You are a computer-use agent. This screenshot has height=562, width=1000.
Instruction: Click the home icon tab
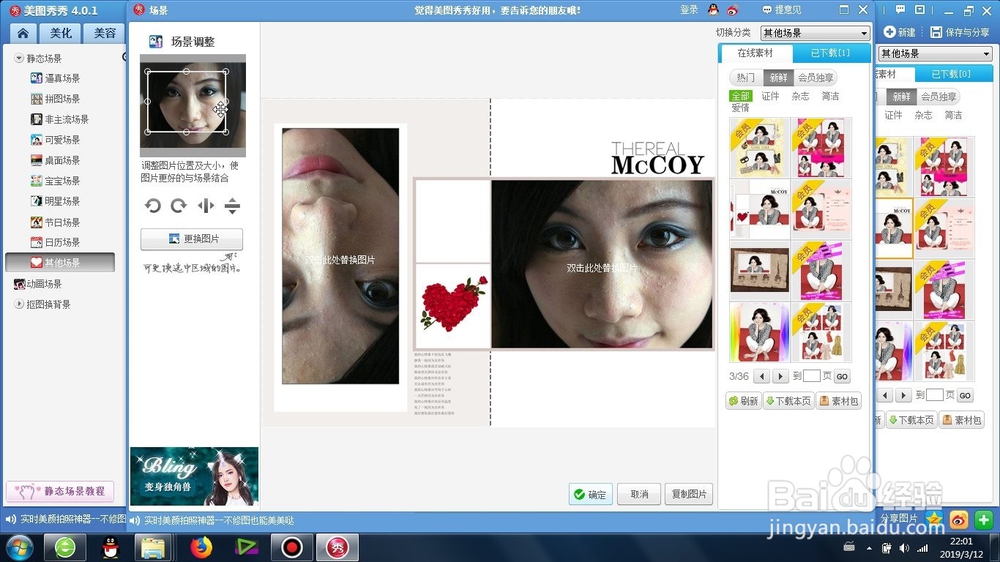(x=23, y=33)
